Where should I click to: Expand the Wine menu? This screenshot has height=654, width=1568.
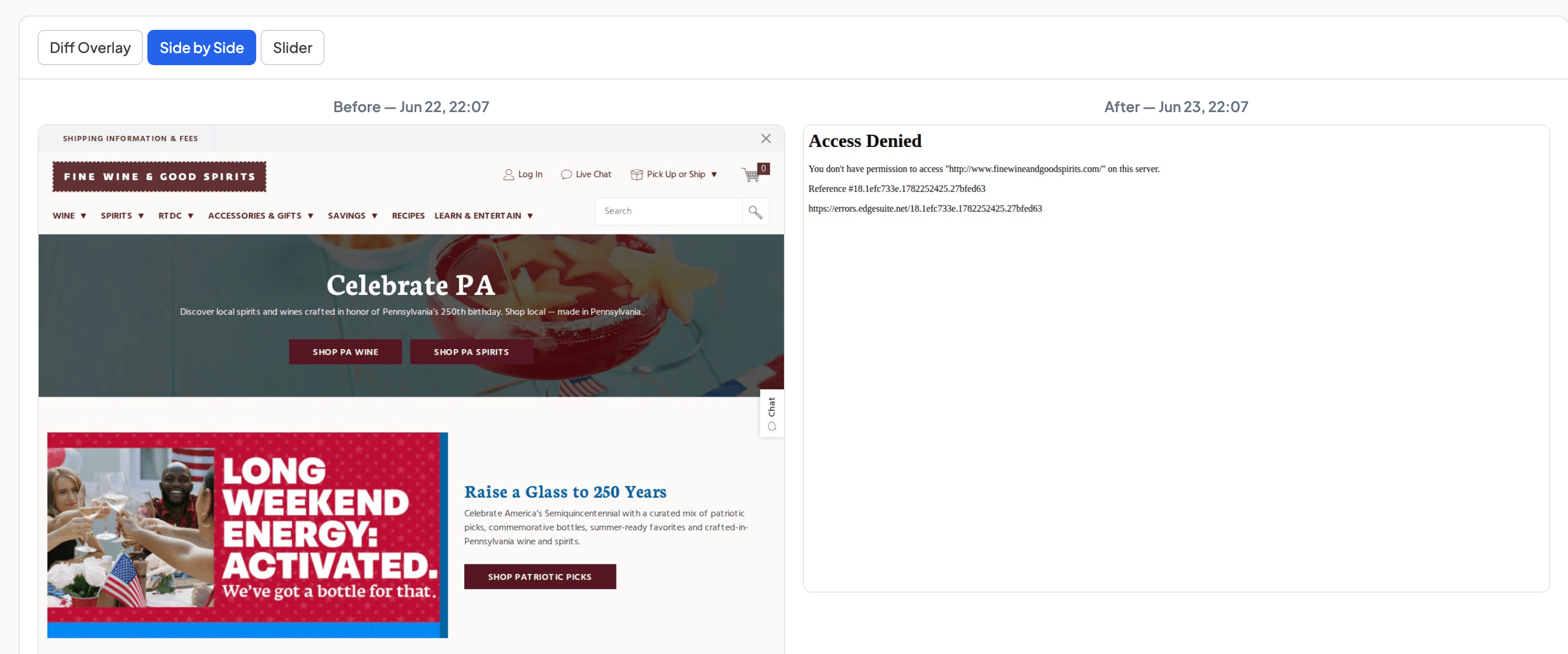[70, 215]
